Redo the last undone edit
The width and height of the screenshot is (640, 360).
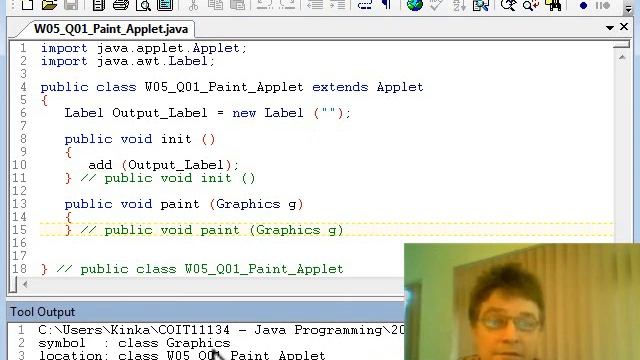(287, 5)
